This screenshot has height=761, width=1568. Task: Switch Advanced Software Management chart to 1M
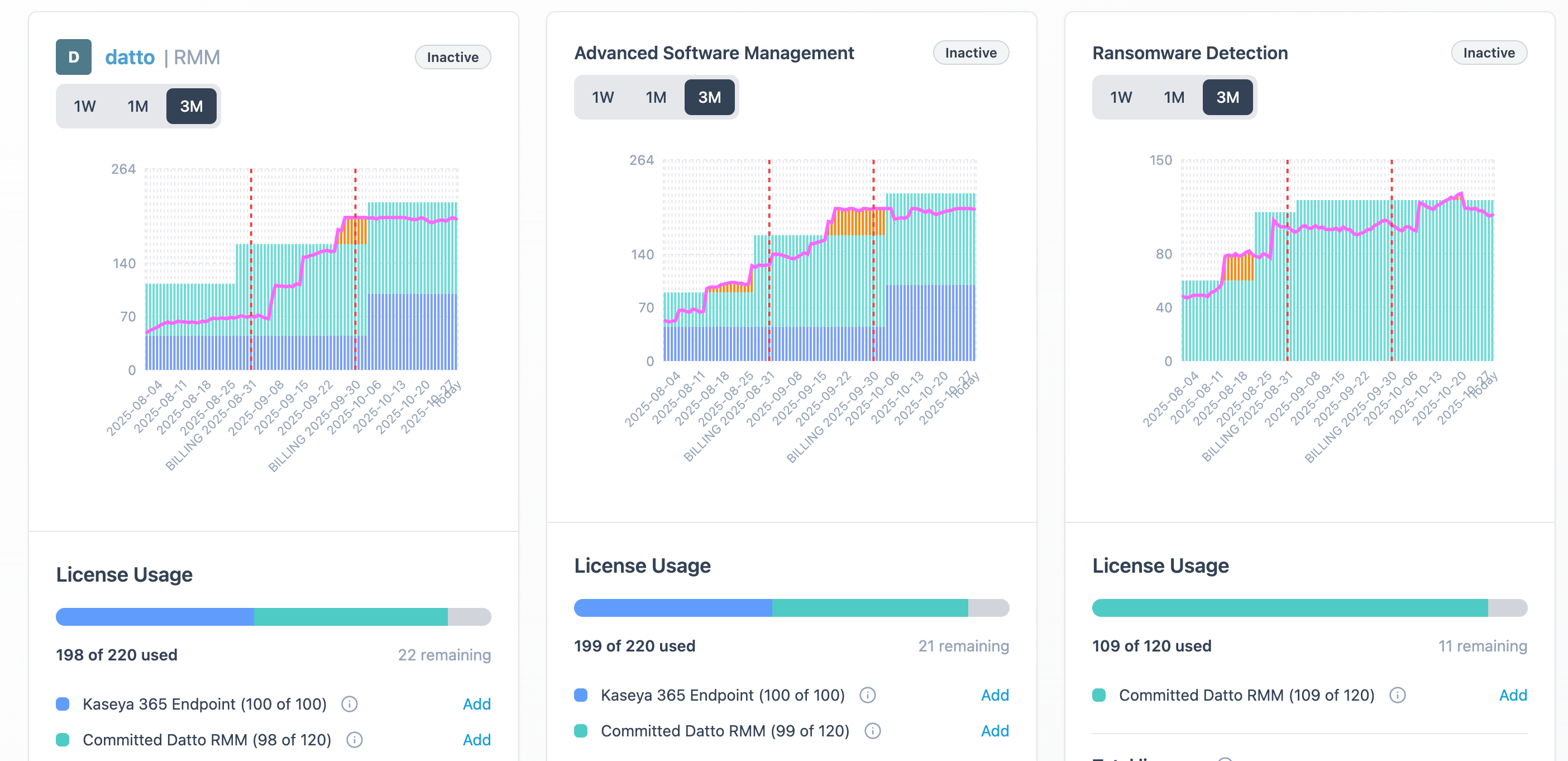[656, 97]
